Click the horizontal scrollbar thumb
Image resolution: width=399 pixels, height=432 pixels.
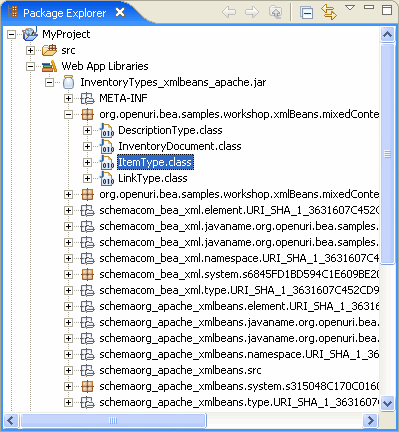113,420
